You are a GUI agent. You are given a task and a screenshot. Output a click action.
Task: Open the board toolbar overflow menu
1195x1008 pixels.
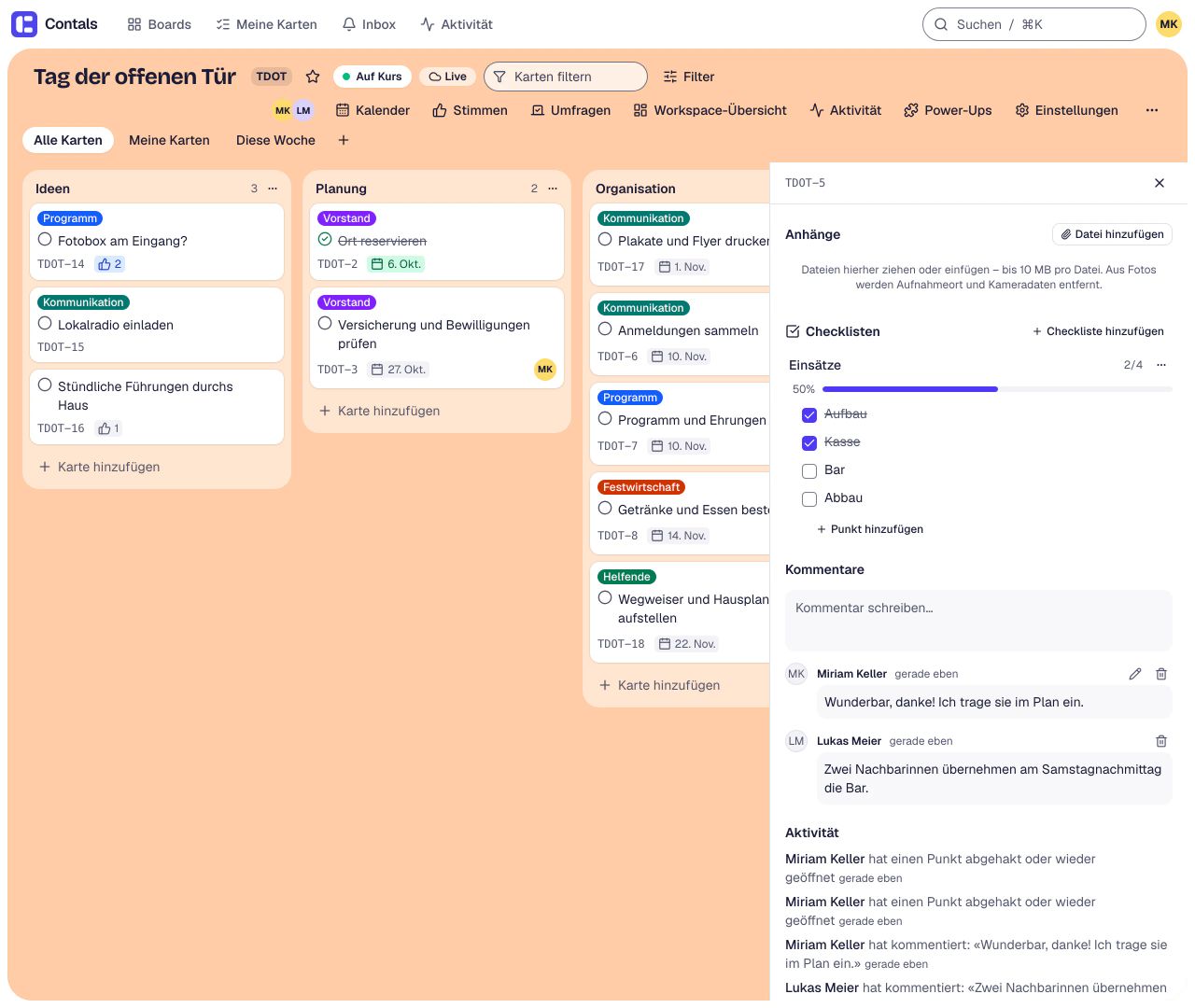(x=1152, y=110)
